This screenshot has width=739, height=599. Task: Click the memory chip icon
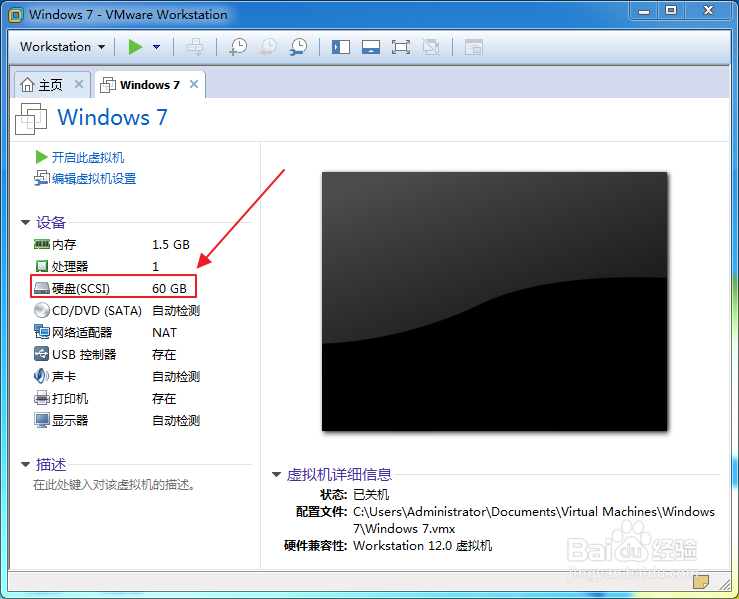[x=41, y=244]
